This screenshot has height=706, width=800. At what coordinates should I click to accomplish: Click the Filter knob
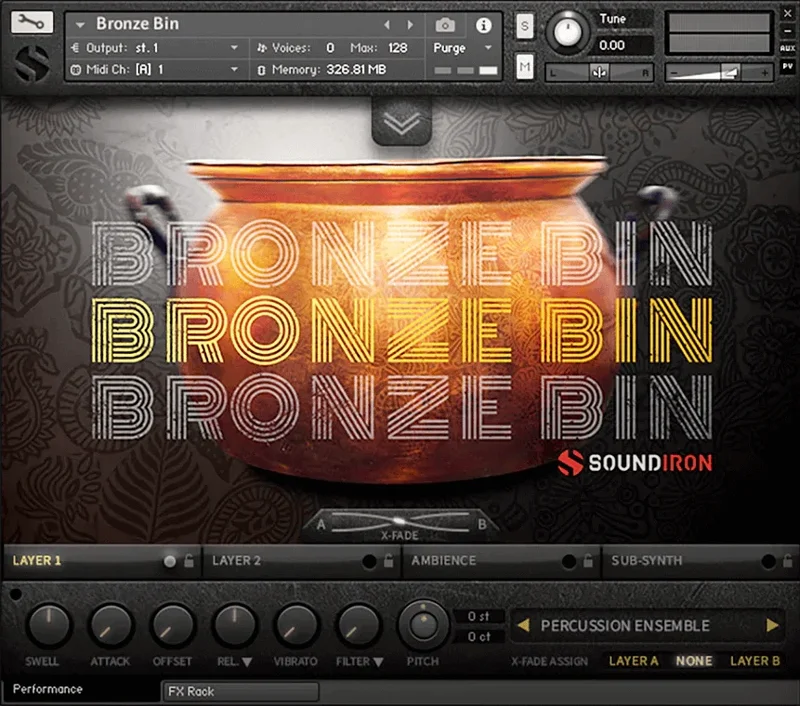point(358,625)
